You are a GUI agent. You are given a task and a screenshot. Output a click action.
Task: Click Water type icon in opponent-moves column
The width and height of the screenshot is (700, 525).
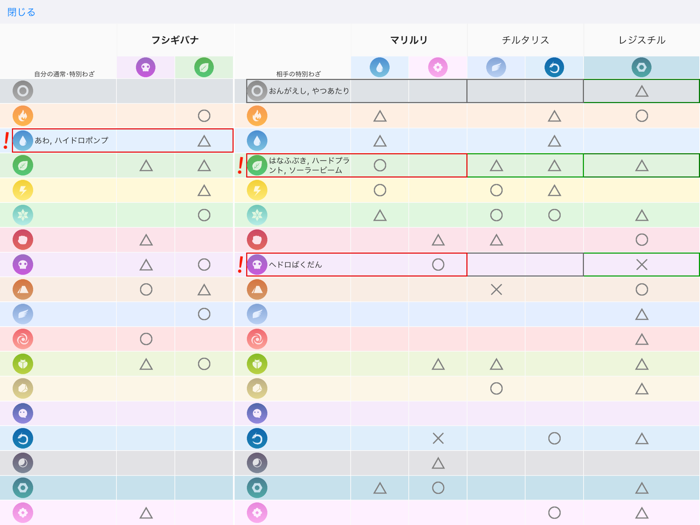(x=257, y=141)
